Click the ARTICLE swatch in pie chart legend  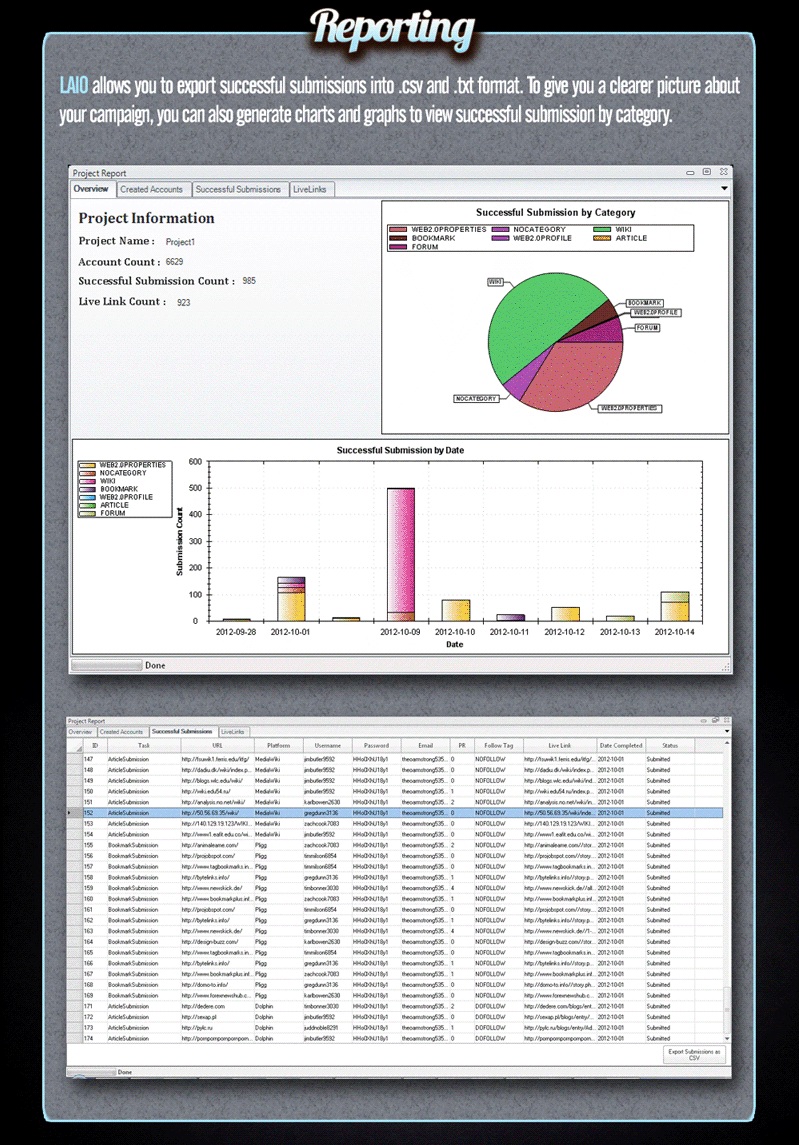(602, 238)
